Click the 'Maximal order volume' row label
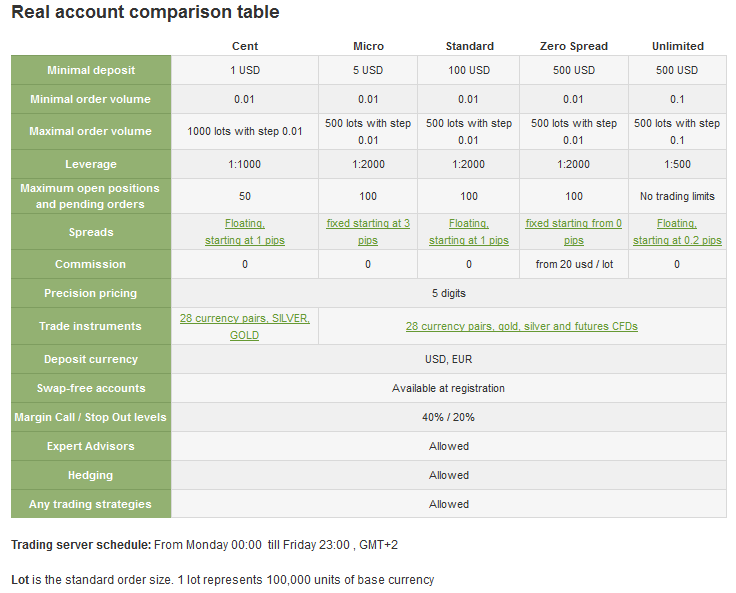 click(91, 131)
